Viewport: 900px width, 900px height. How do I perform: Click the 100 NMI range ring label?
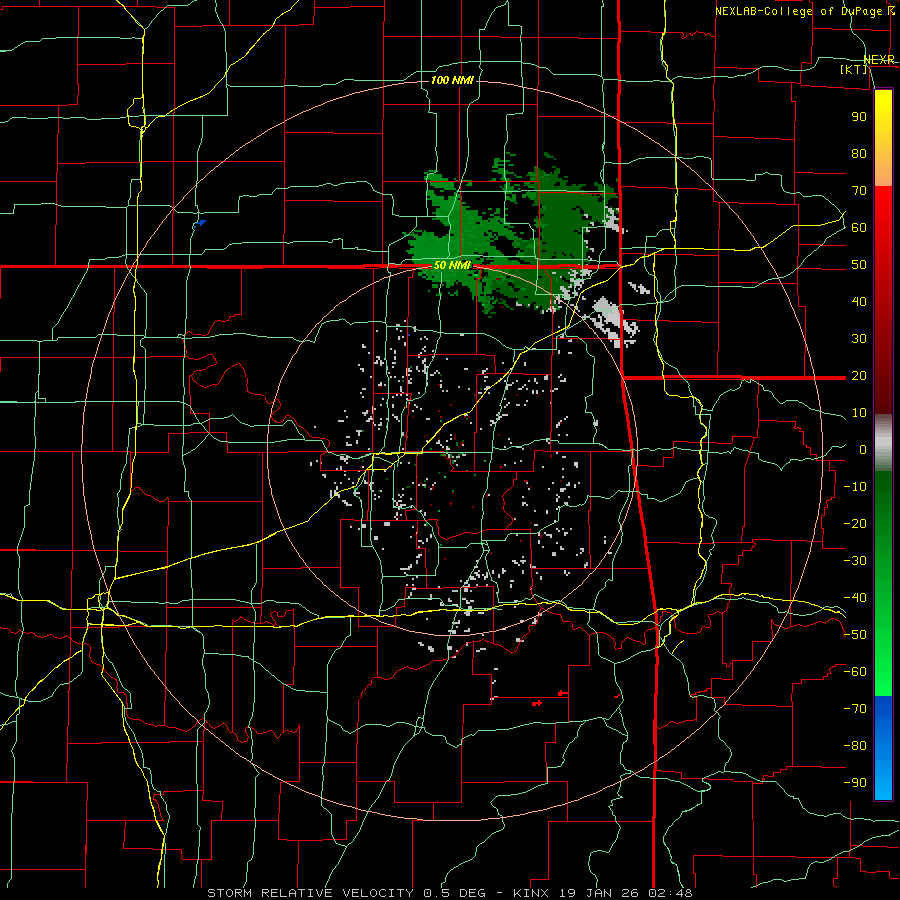point(452,80)
